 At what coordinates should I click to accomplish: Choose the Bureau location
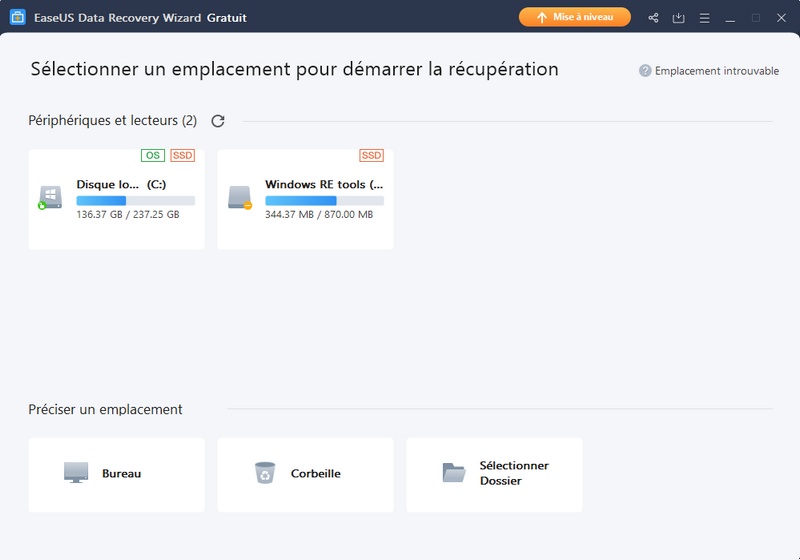116,474
